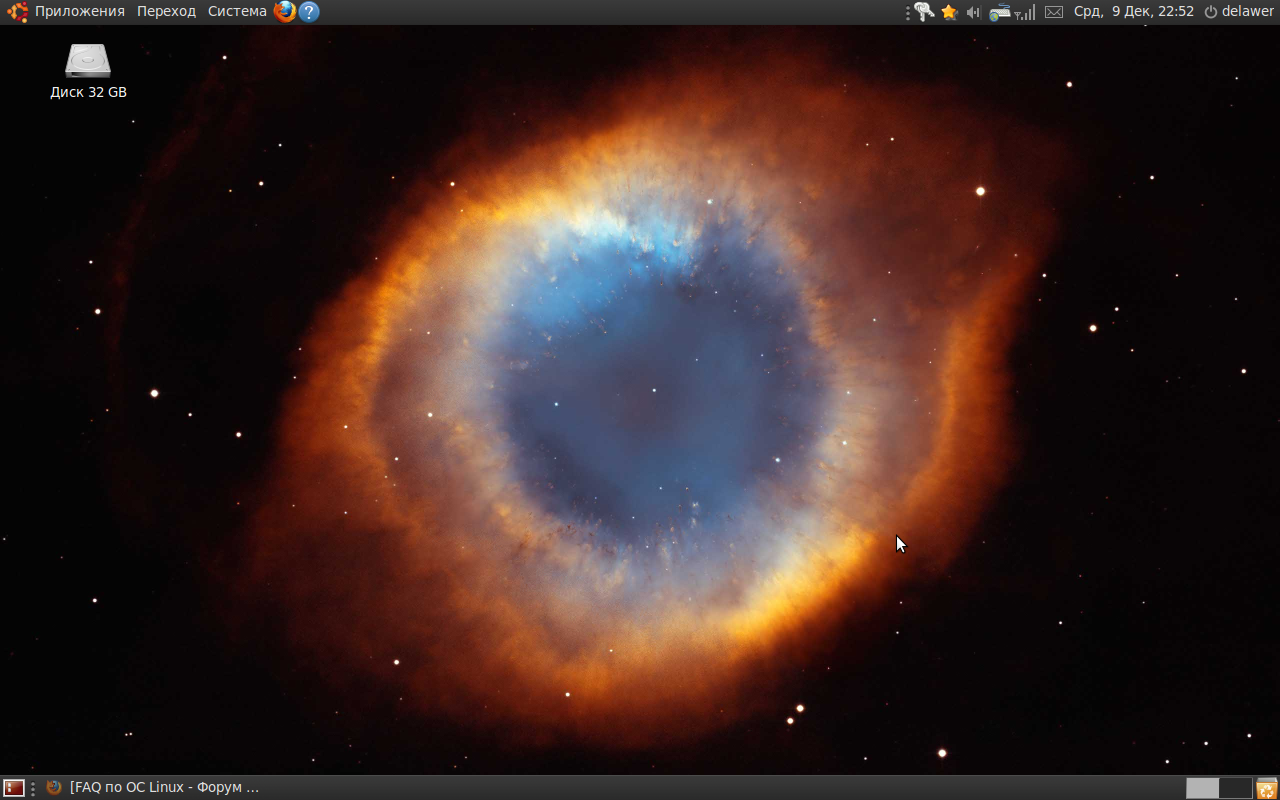
Task: Select the Диск 32 GB desktop icon
Action: point(88,71)
